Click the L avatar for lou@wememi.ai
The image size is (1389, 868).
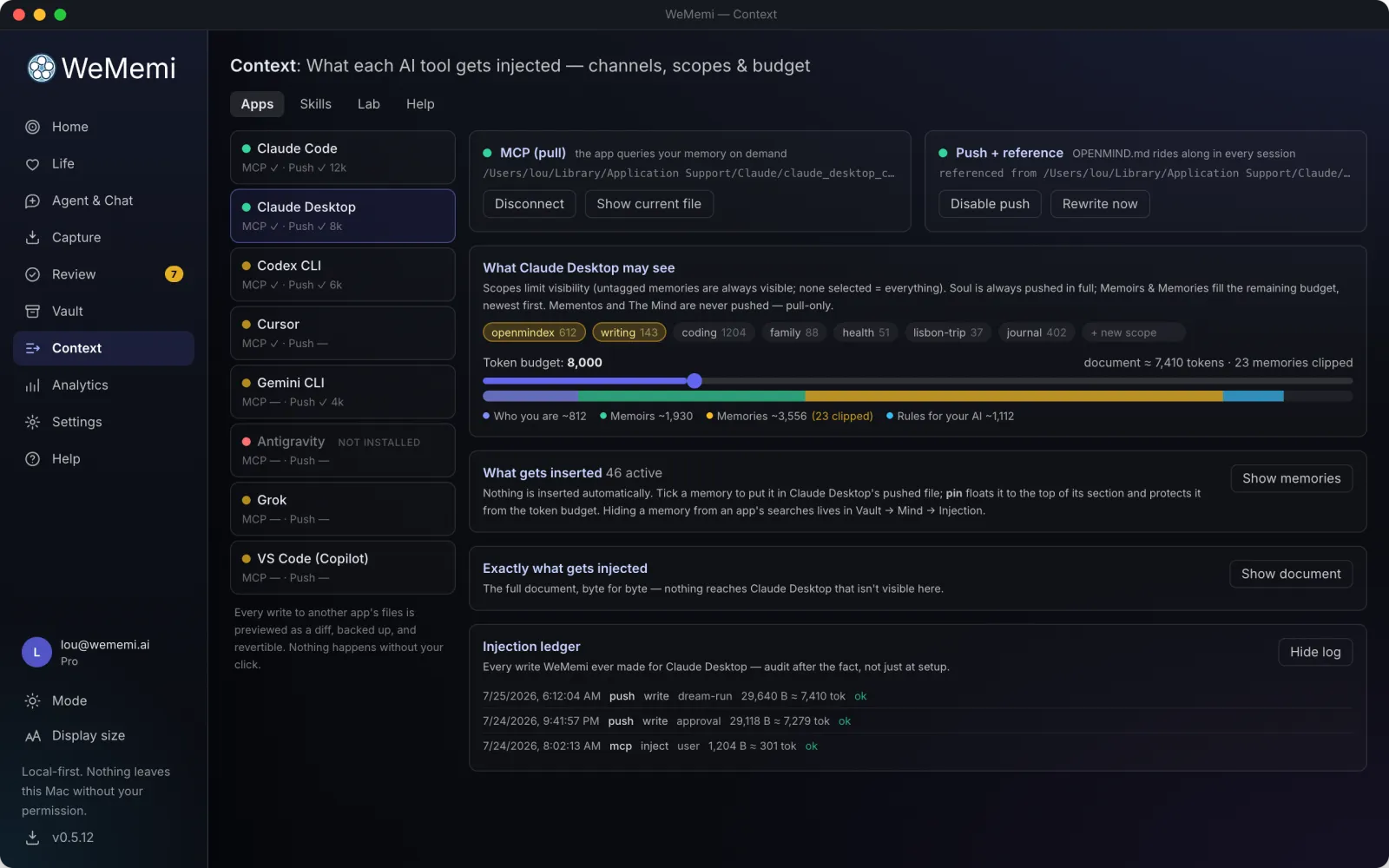(36, 652)
